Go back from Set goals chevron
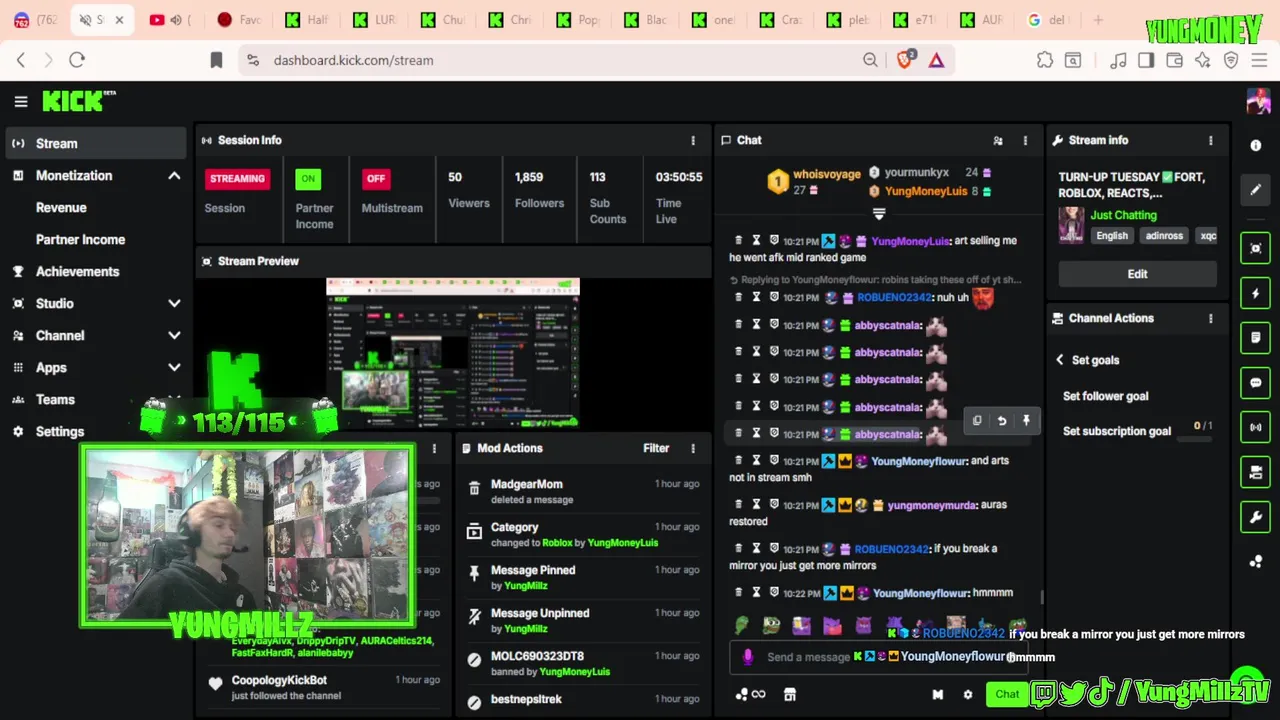1280x720 pixels. point(1060,360)
